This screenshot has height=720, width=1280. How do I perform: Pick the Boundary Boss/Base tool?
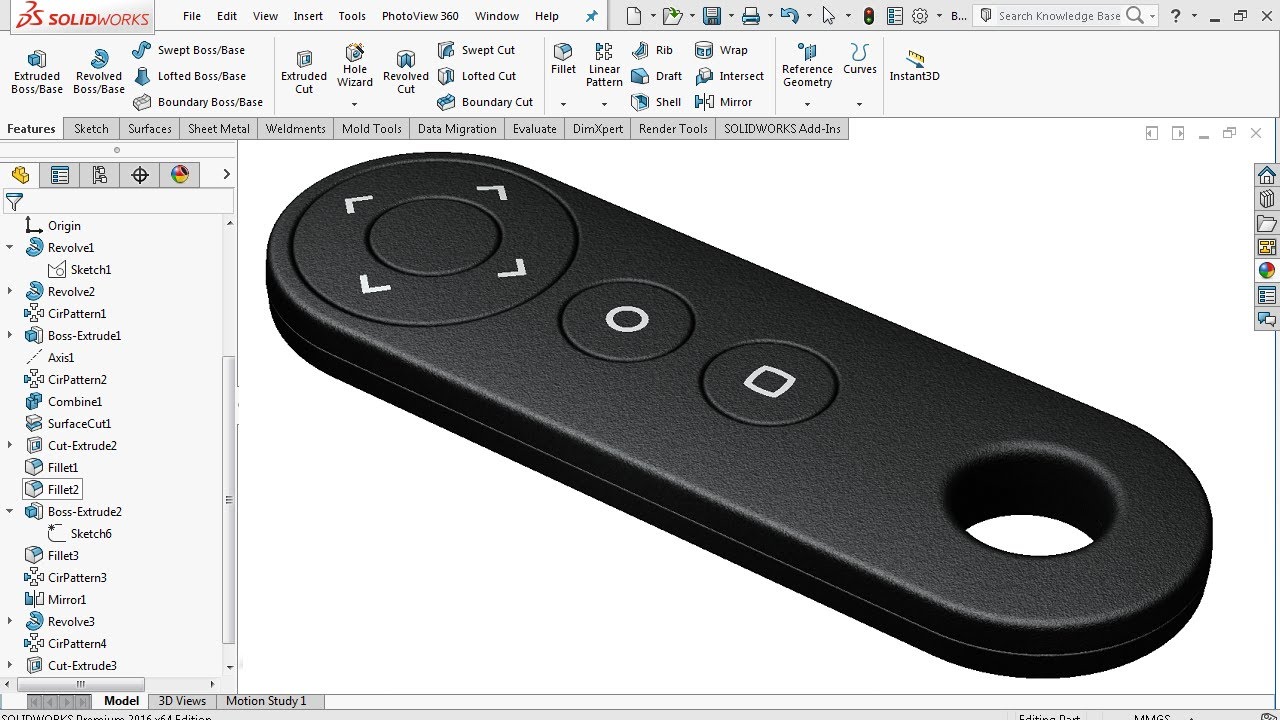pos(197,102)
